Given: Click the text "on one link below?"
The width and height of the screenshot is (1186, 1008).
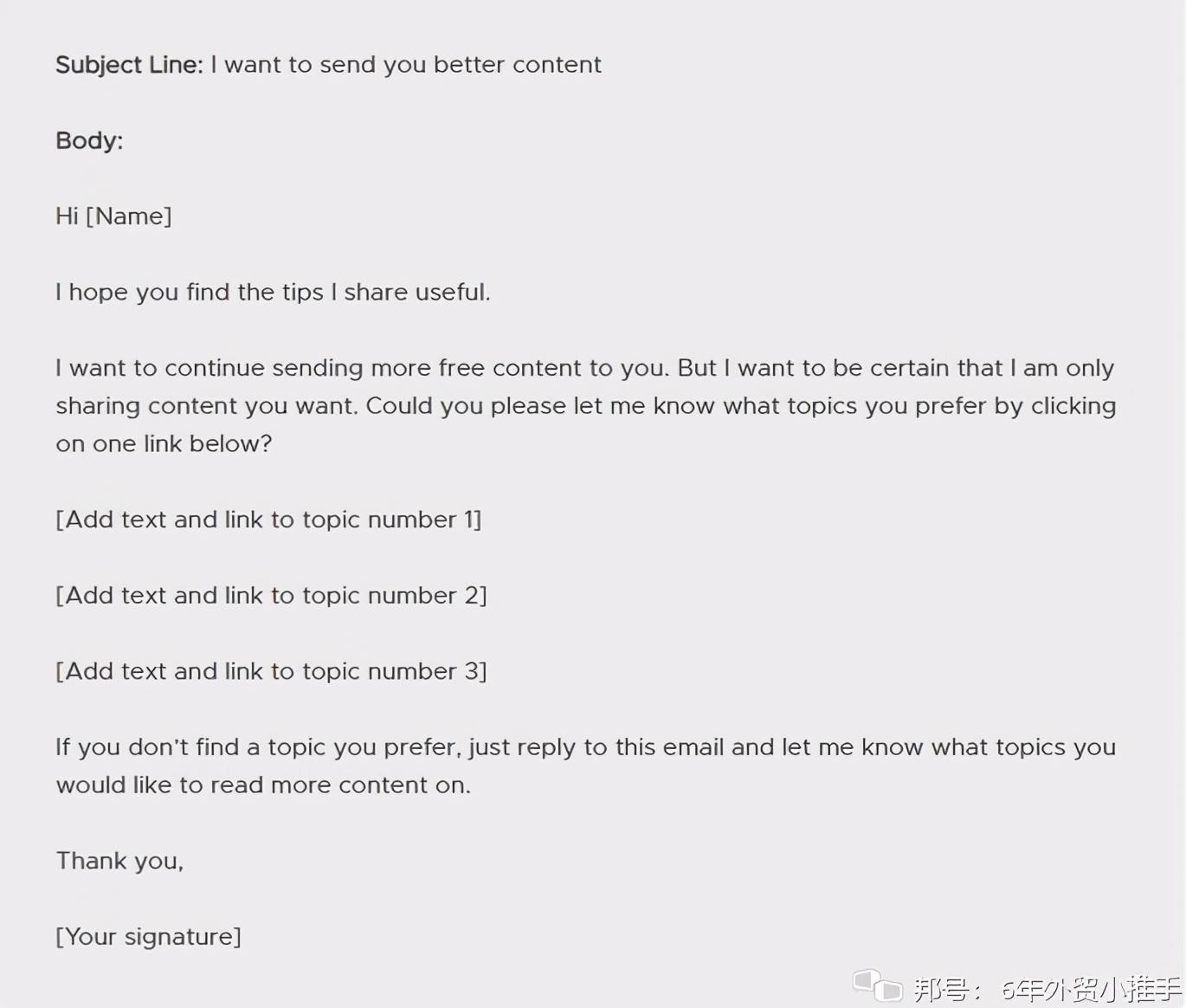Looking at the screenshot, I should [x=164, y=443].
